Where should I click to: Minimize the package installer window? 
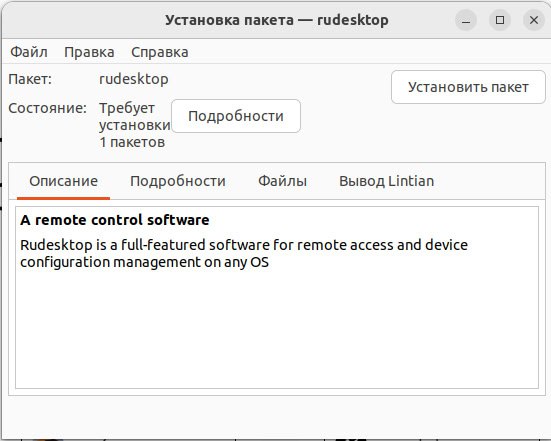tap(466, 20)
